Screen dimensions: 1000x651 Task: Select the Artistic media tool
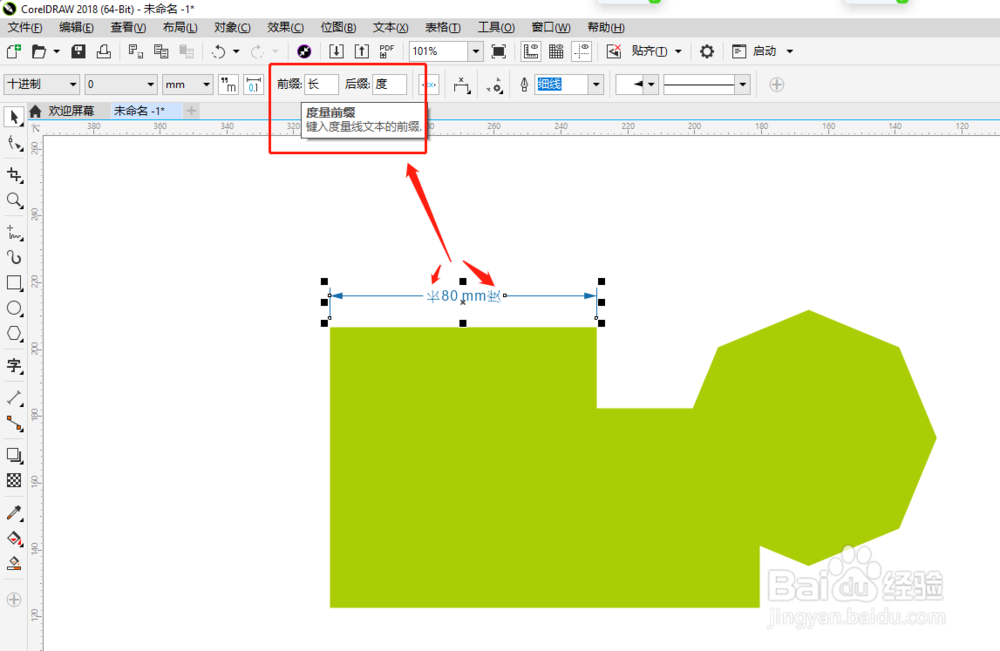coord(14,257)
